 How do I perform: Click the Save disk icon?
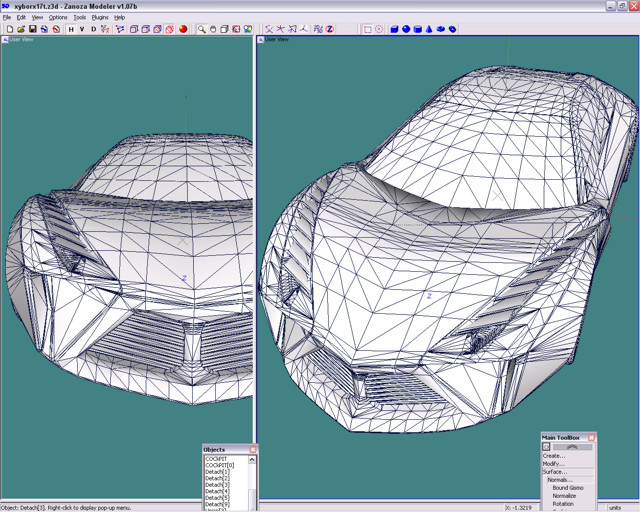click(x=32, y=29)
